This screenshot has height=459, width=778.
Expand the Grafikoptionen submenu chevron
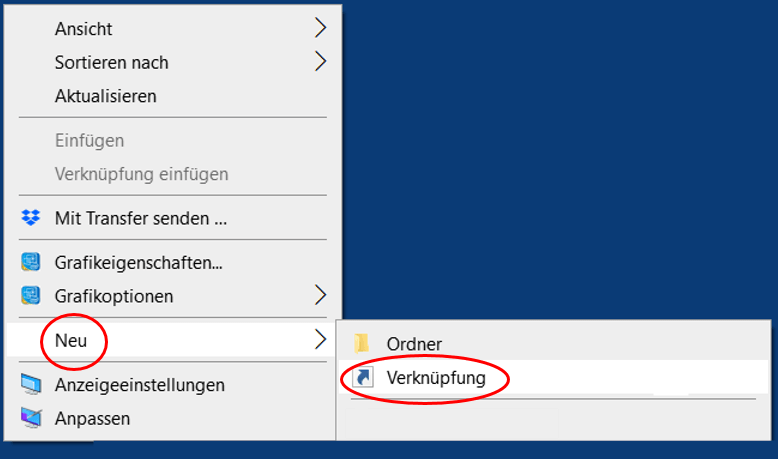pyautogui.click(x=321, y=295)
